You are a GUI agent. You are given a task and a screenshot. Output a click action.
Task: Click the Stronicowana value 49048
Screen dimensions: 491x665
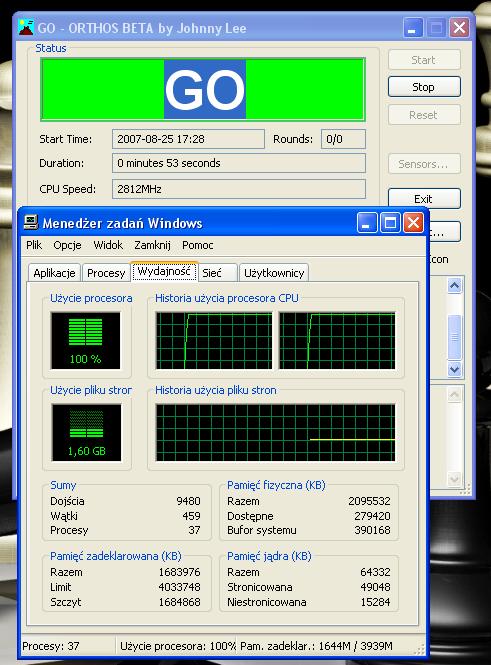(x=375, y=587)
